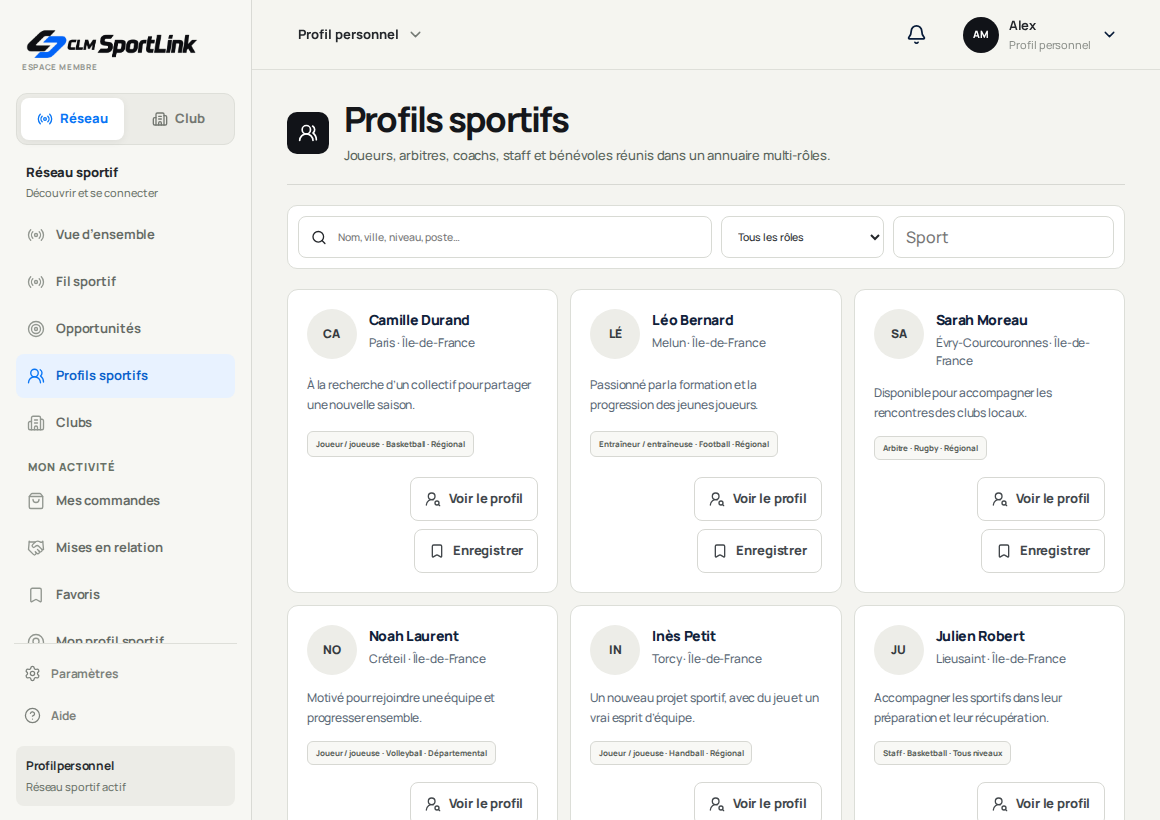
Task: Click the Volleyball Départemental tag
Action: click(x=401, y=753)
